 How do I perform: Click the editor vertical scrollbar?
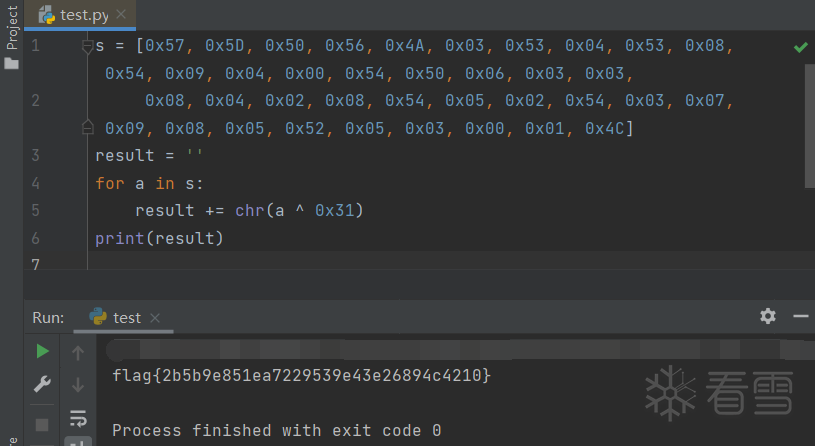(x=808, y=120)
